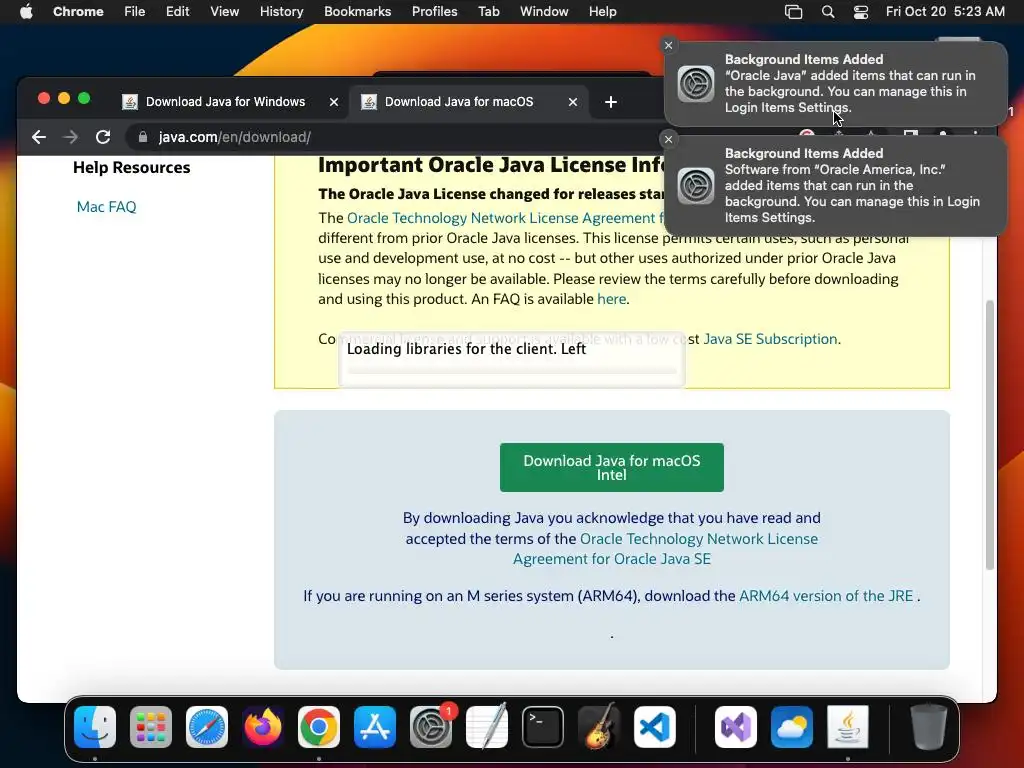
Task: Dismiss the Oracle America notification
Action: pos(668,139)
